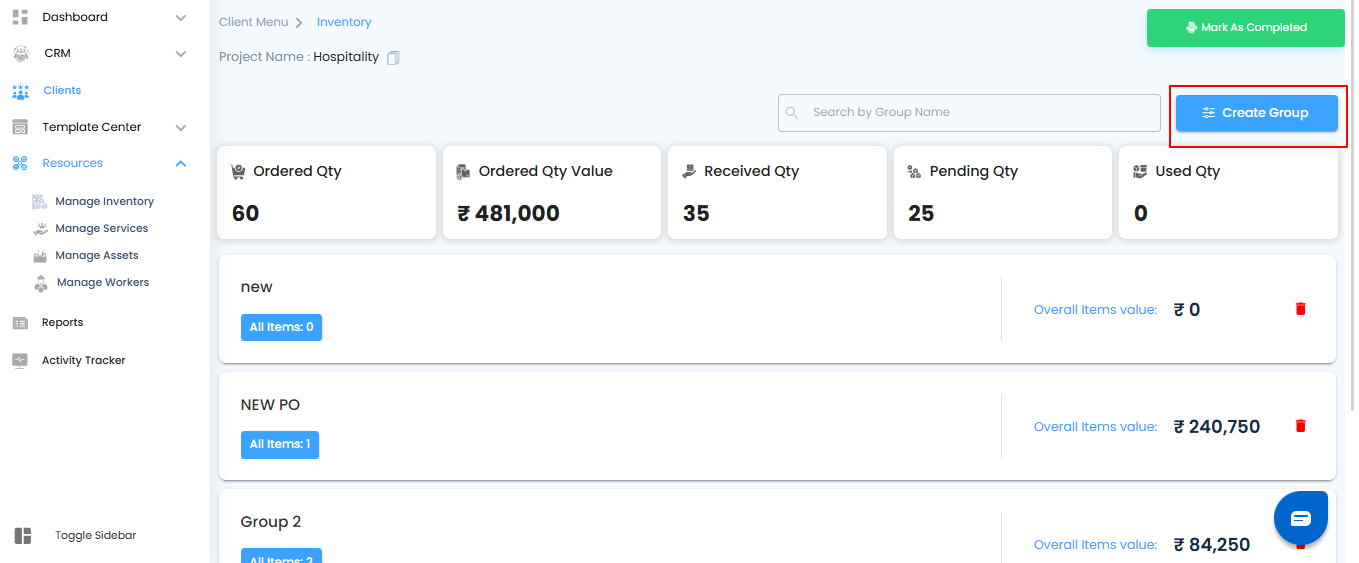Select Manage Assets in sidebar
Screen dimensions: 1359x563
(97, 256)
